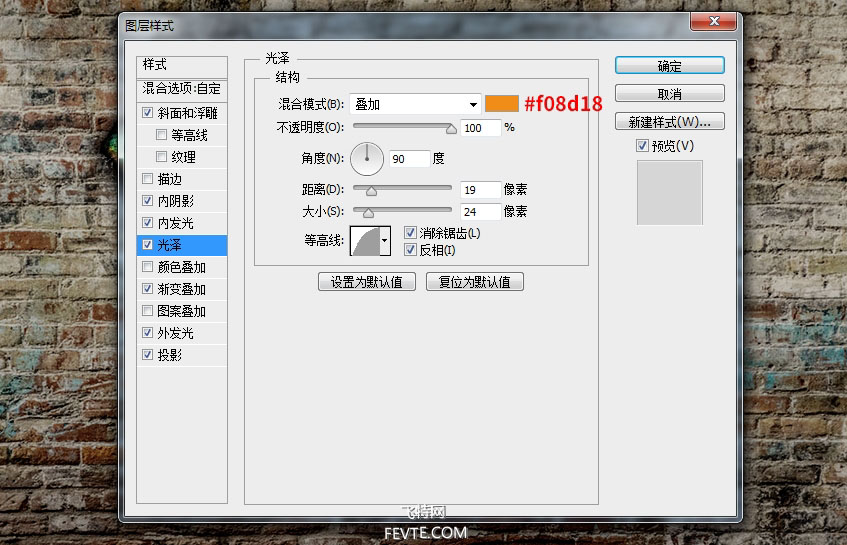Click the 大小 slider handle

click(x=368, y=213)
